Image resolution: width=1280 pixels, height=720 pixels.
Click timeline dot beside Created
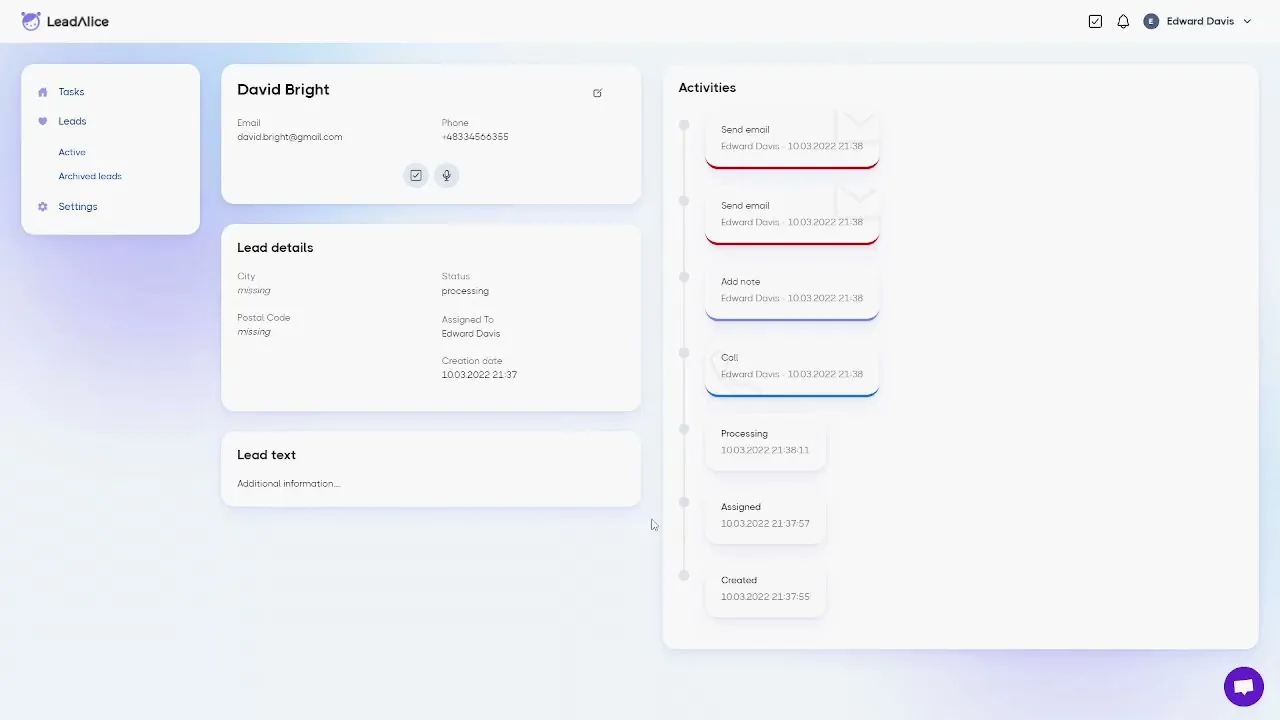pyautogui.click(x=684, y=575)
